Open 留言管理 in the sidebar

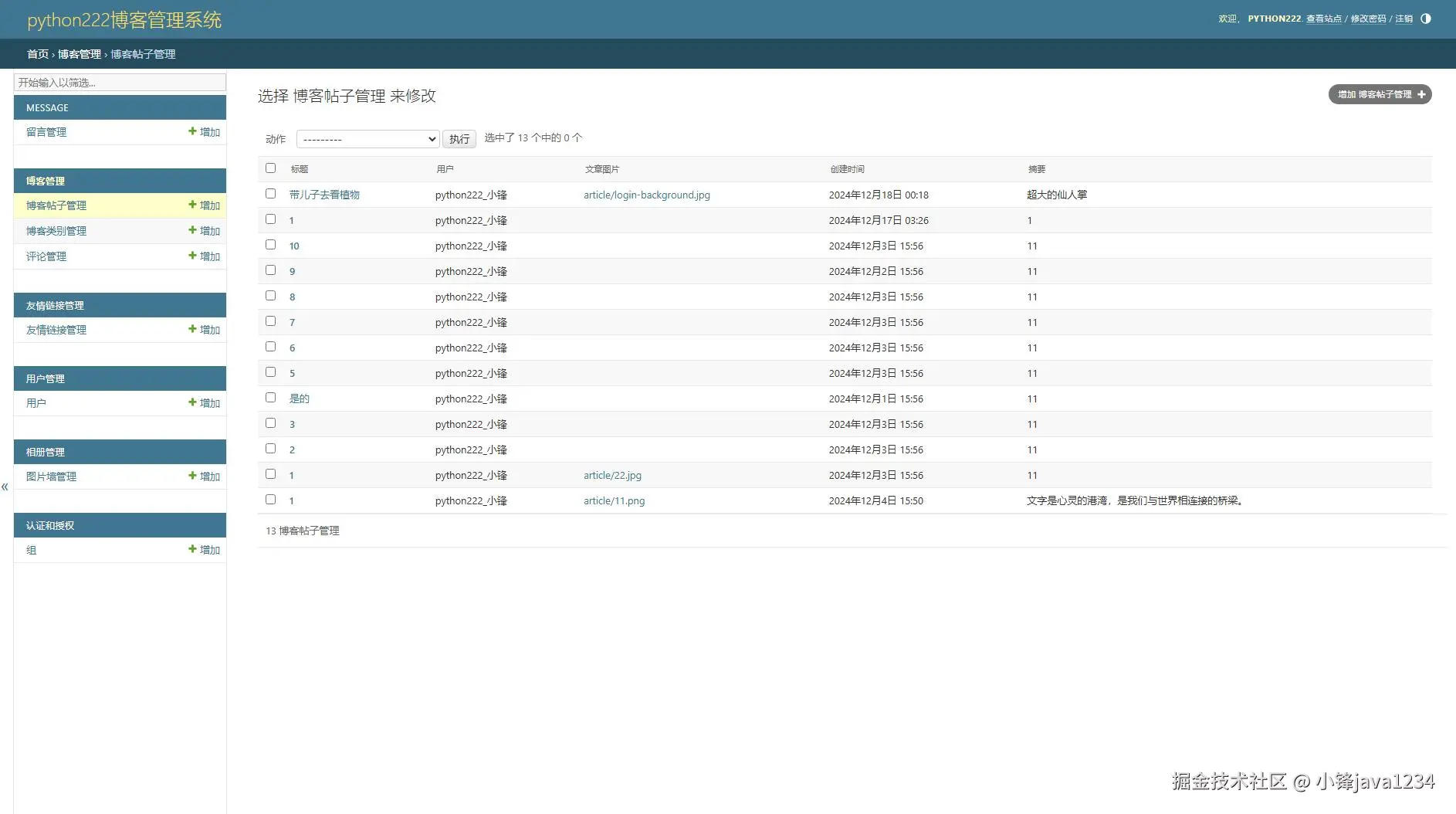(46, 132)
